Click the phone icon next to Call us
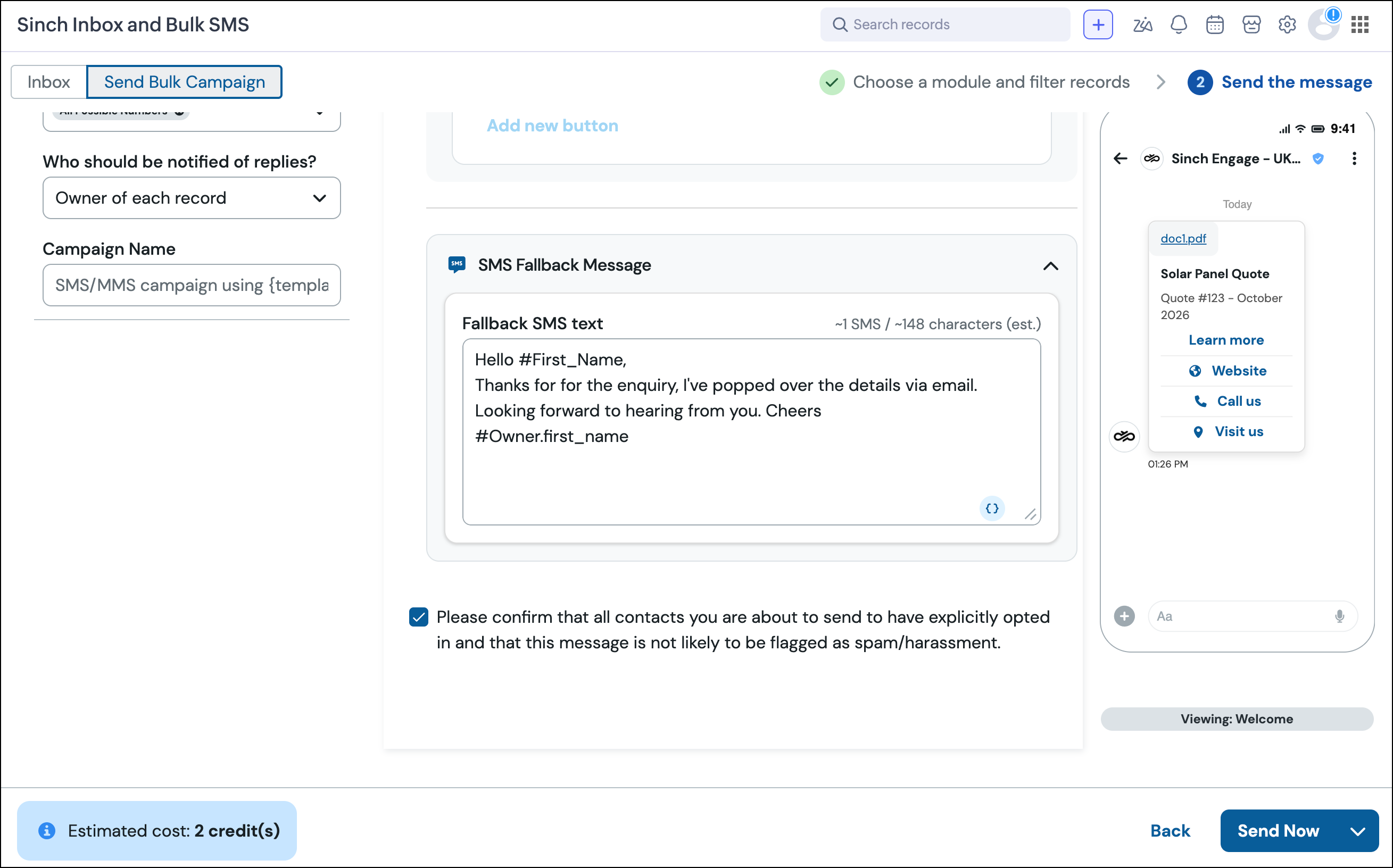The image size is (1393, 868). [1199, 400]
